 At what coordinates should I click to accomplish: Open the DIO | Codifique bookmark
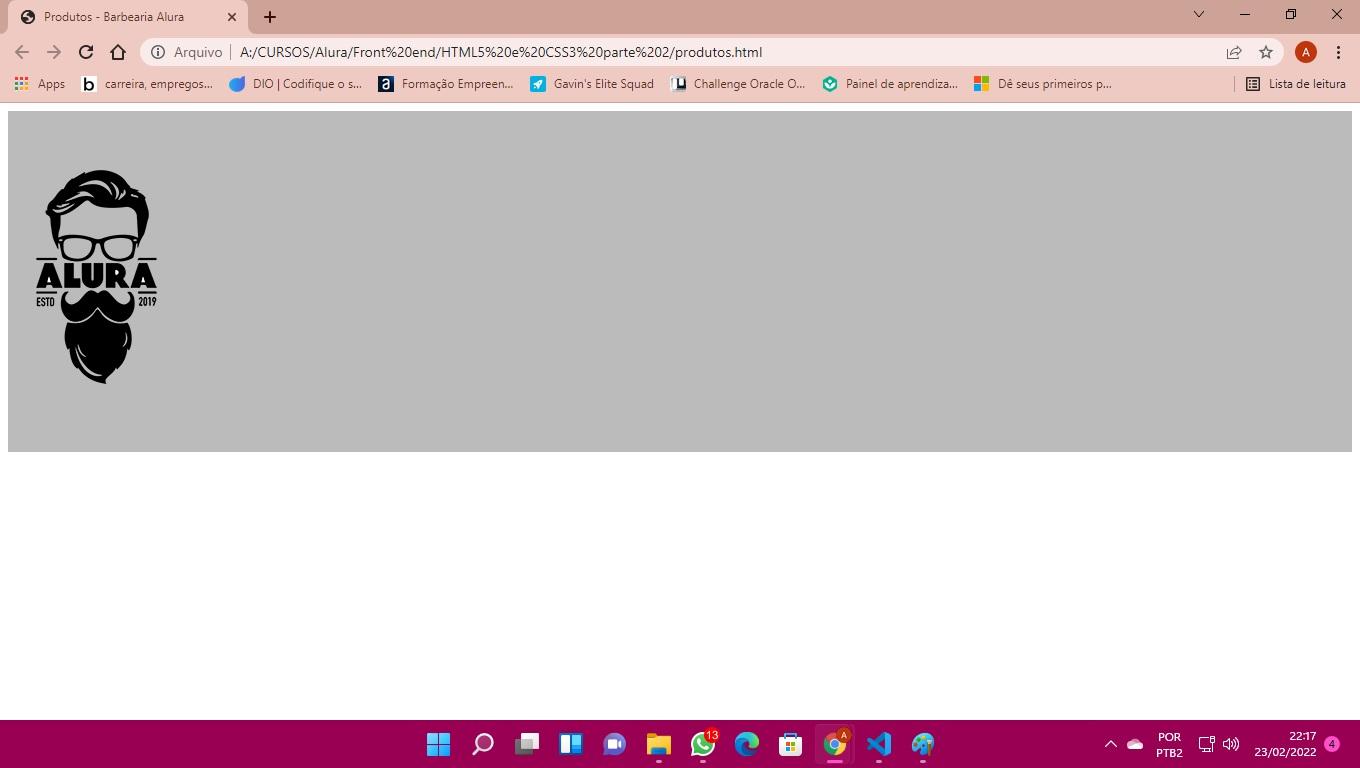point(296,84)
